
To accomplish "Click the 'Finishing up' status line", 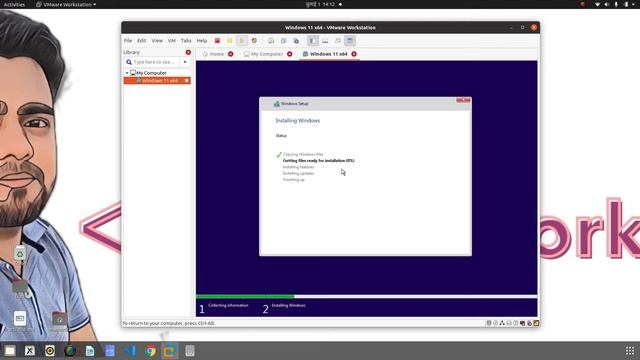I will click(293, 180).
